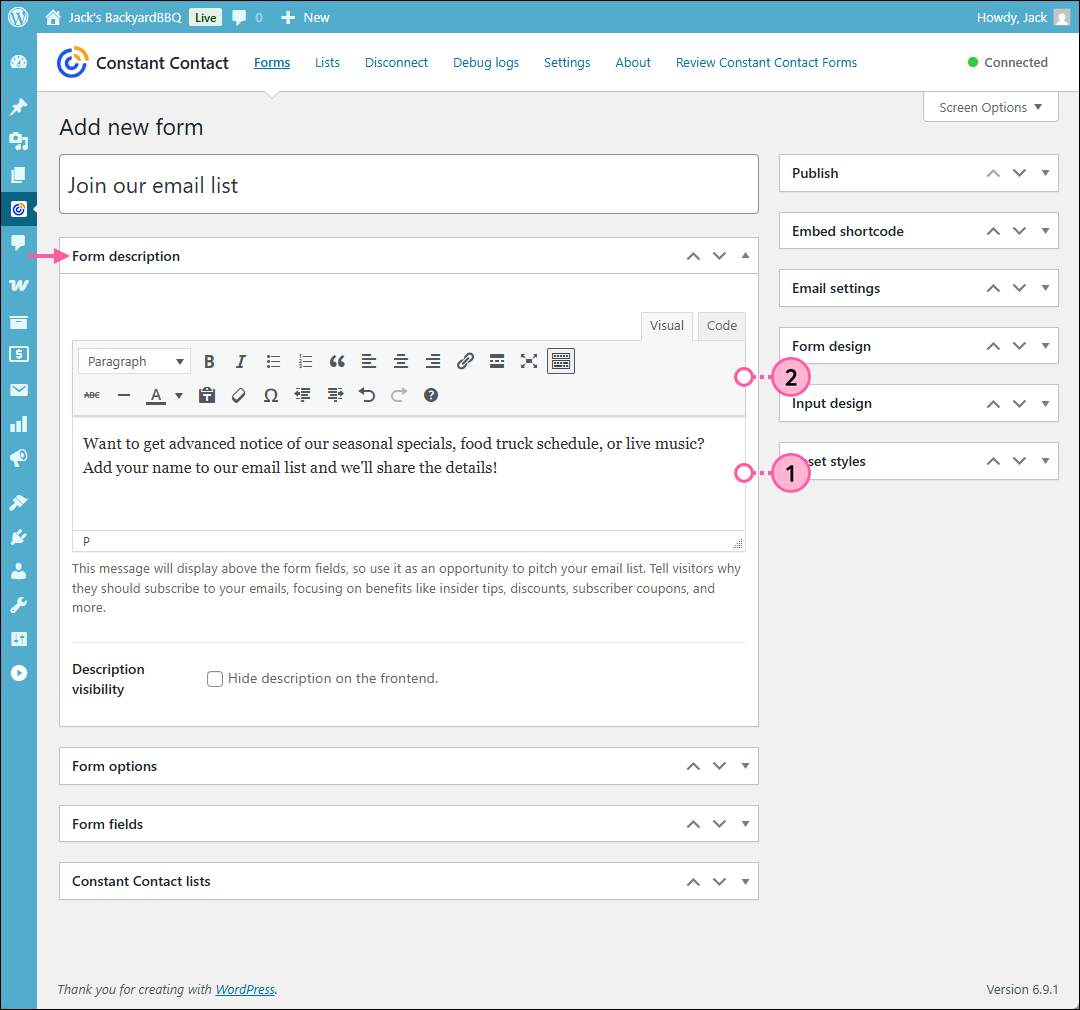Click the Review Constant Contact Forms link
Image resolution: width=1080 pixels, height=1010 pixels.
click(x=766, y=62)
